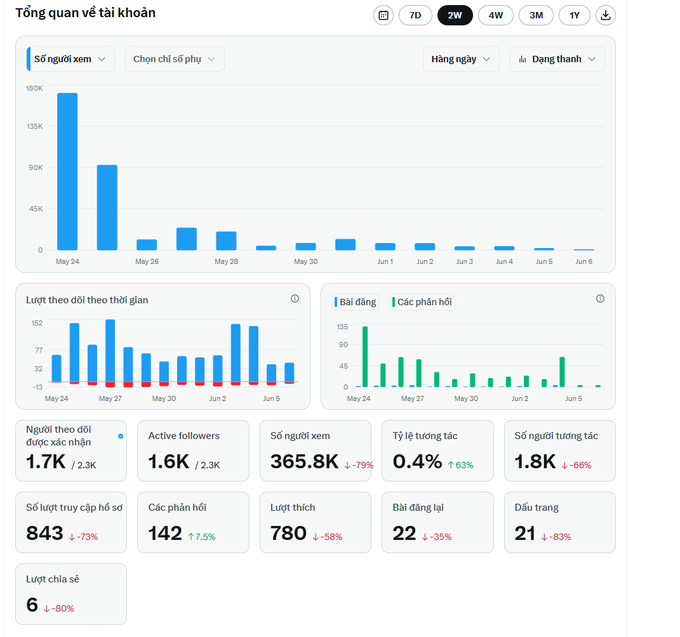Click the Tổng quan về tài khoản heading
Image resolution: width=680 pixels, height=637 pixels.
coord(85,13)
